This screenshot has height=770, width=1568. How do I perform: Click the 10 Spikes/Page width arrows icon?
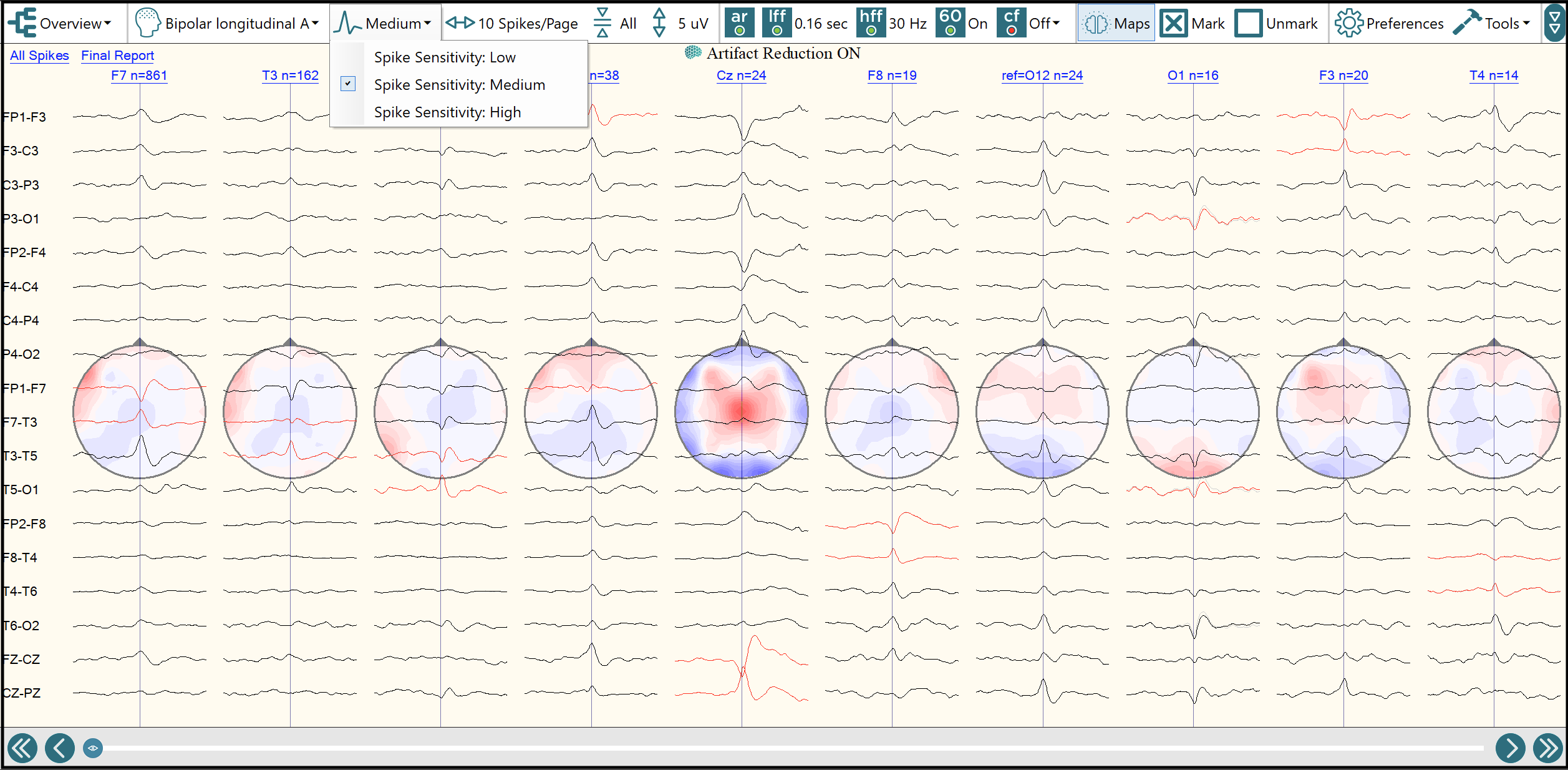click(x=460, y=23)
